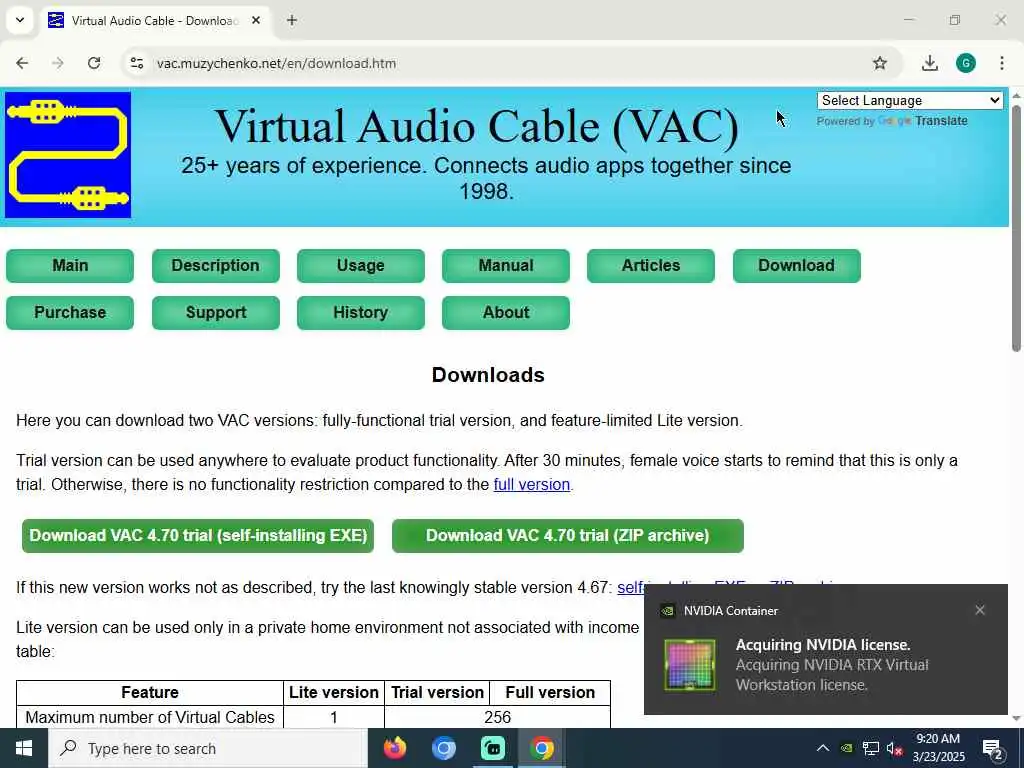Screen dimensions: 1024x768
Task: Open Firefox from the taskbar
Action: [x=394, y=748]
